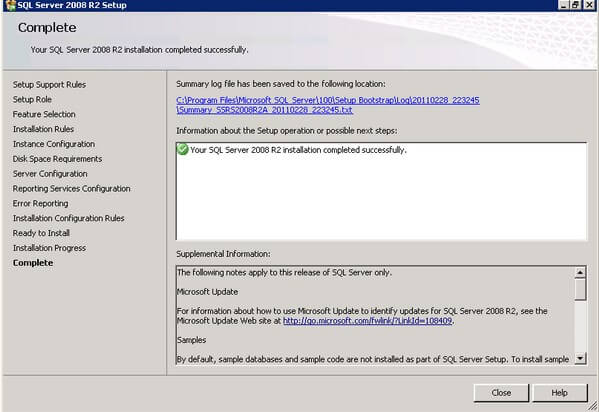Select the Installation Progress step
Viewport: 599px width, 412px height.
point(49,248)
